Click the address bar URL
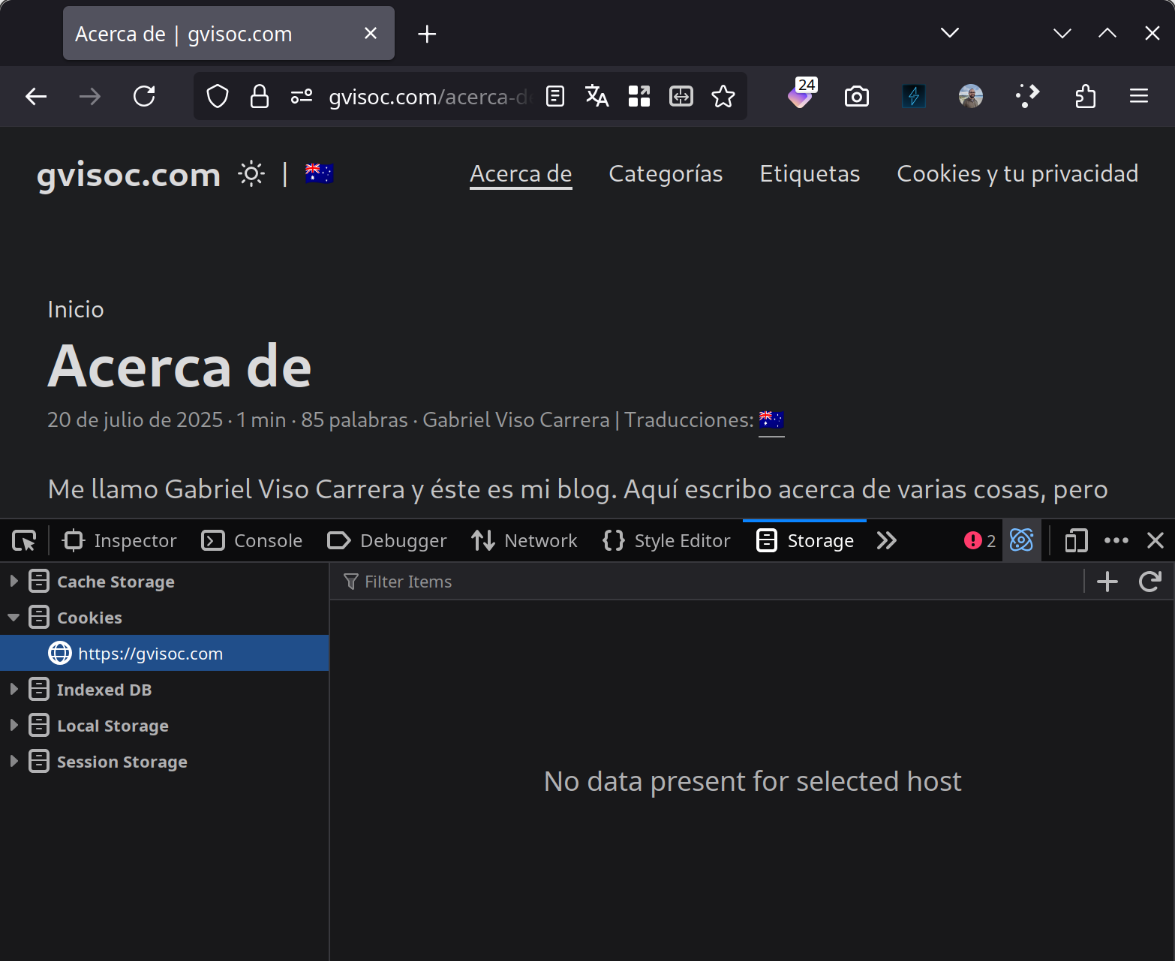 (430, 97)
